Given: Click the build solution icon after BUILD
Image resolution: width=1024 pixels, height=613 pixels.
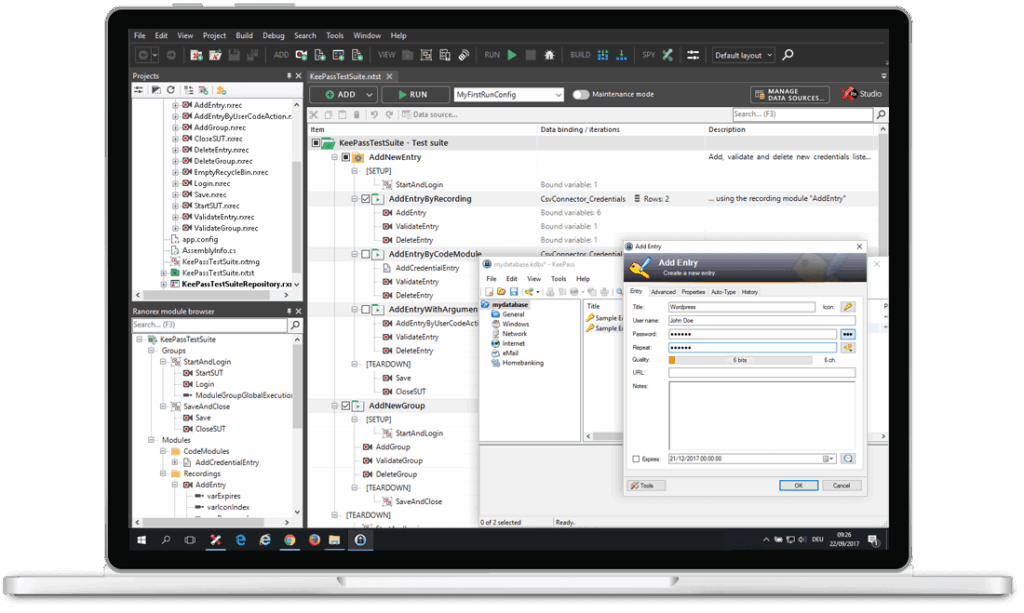Looking at the screenshot, I should point(603,55).
